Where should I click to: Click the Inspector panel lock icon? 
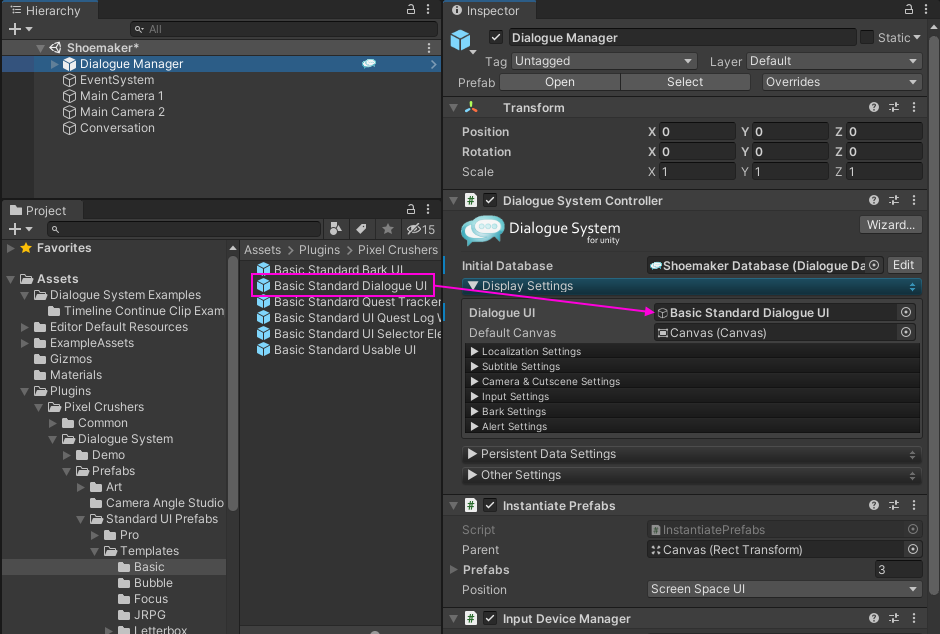pyautogui.click(x=909, y=10)
